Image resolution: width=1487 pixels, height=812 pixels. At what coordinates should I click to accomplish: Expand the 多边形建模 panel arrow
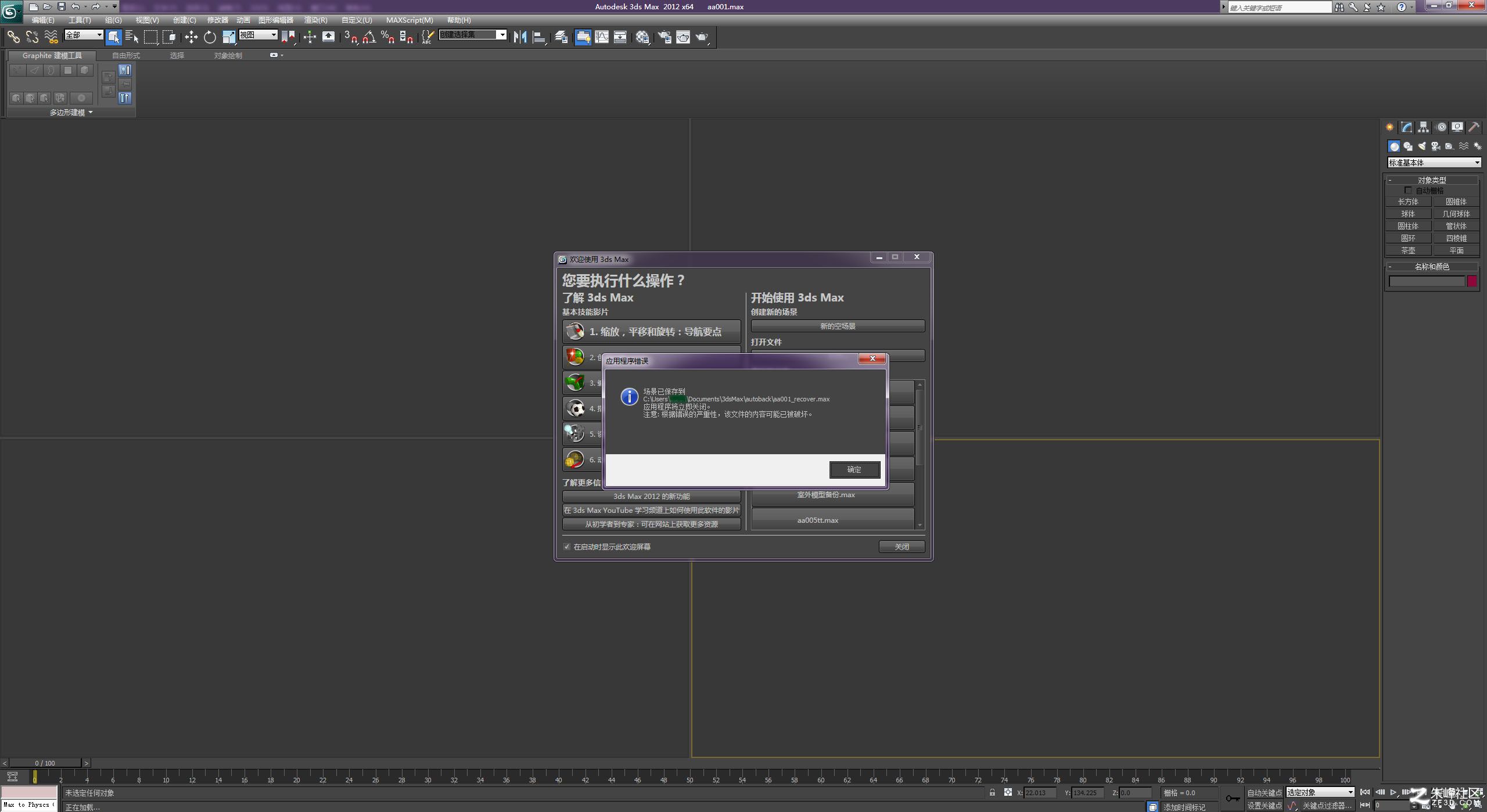pos(91,112)
